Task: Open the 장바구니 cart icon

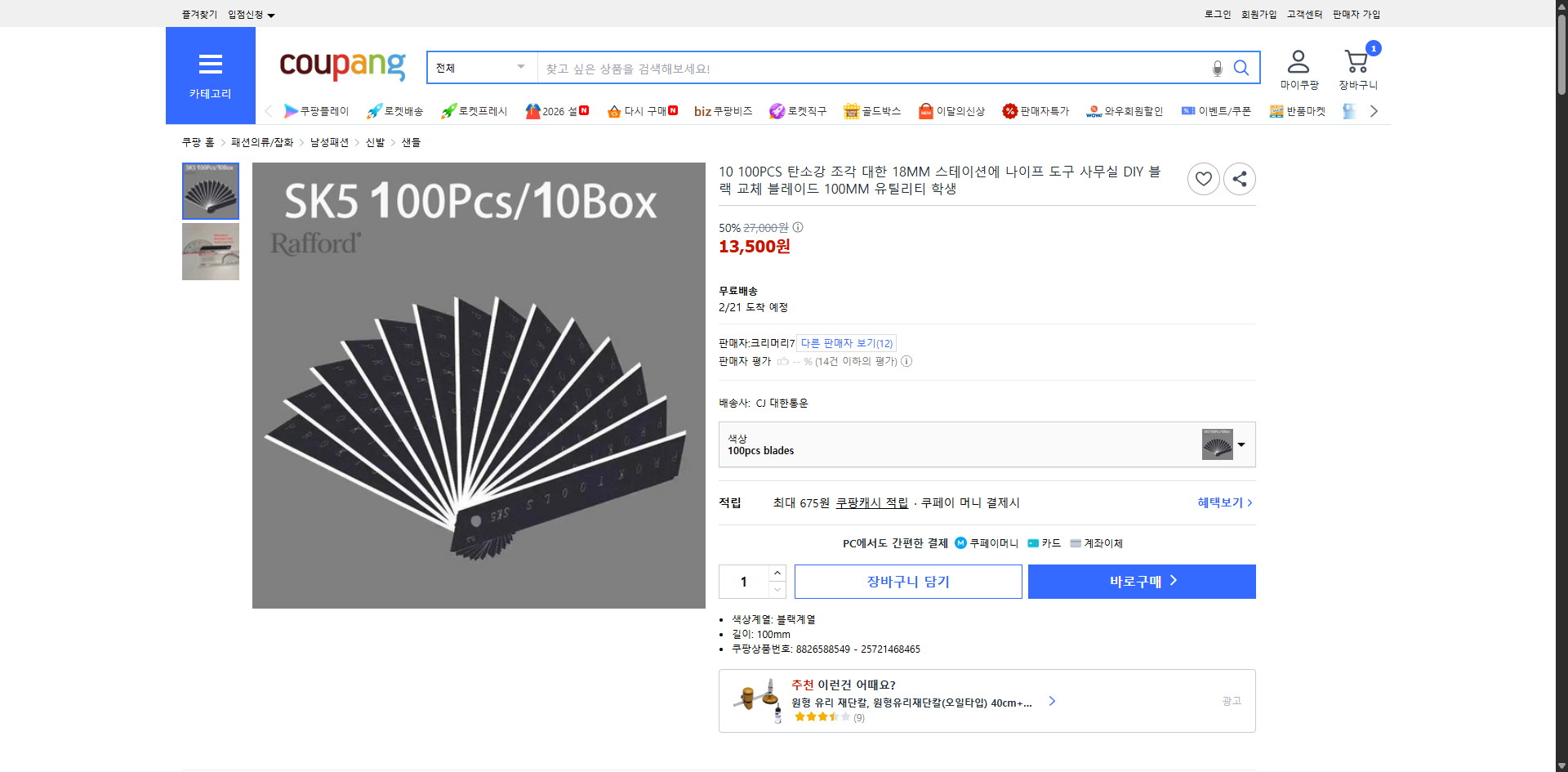Action: pyautogui.click(x=1356, y=61)
